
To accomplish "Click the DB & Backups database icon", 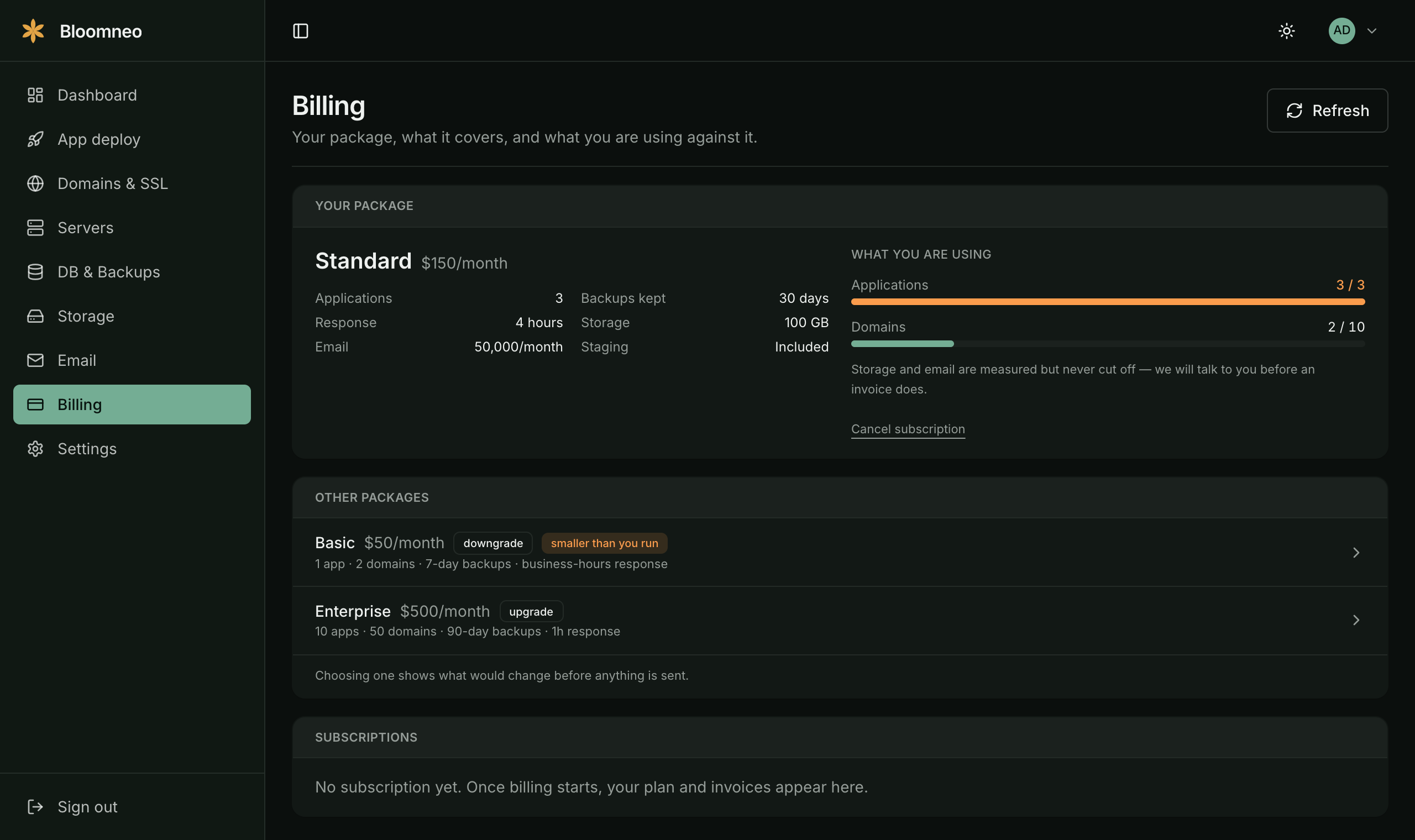I will (x=35, y=272).
